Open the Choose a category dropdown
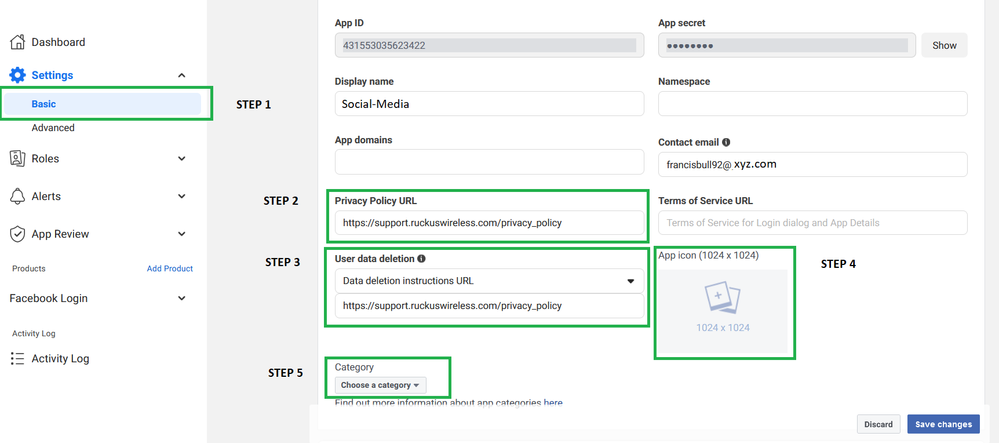999x443 pixels. pyautogui.click(x=380, y=385)
